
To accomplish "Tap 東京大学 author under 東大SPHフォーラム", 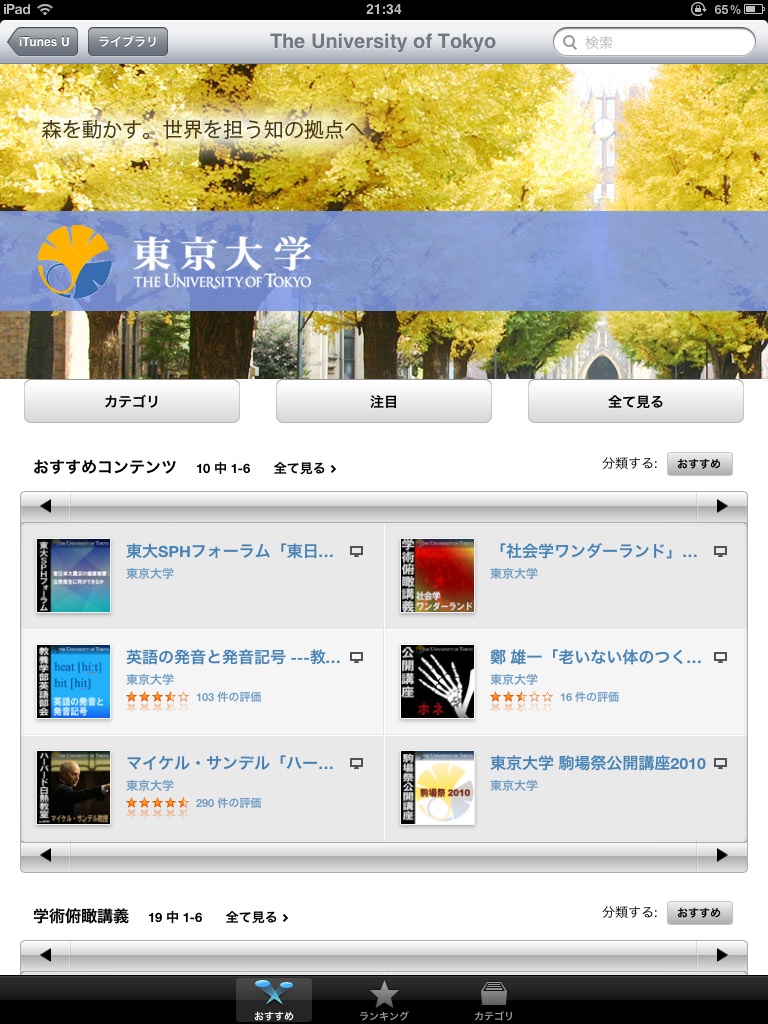I will (150, 573).
